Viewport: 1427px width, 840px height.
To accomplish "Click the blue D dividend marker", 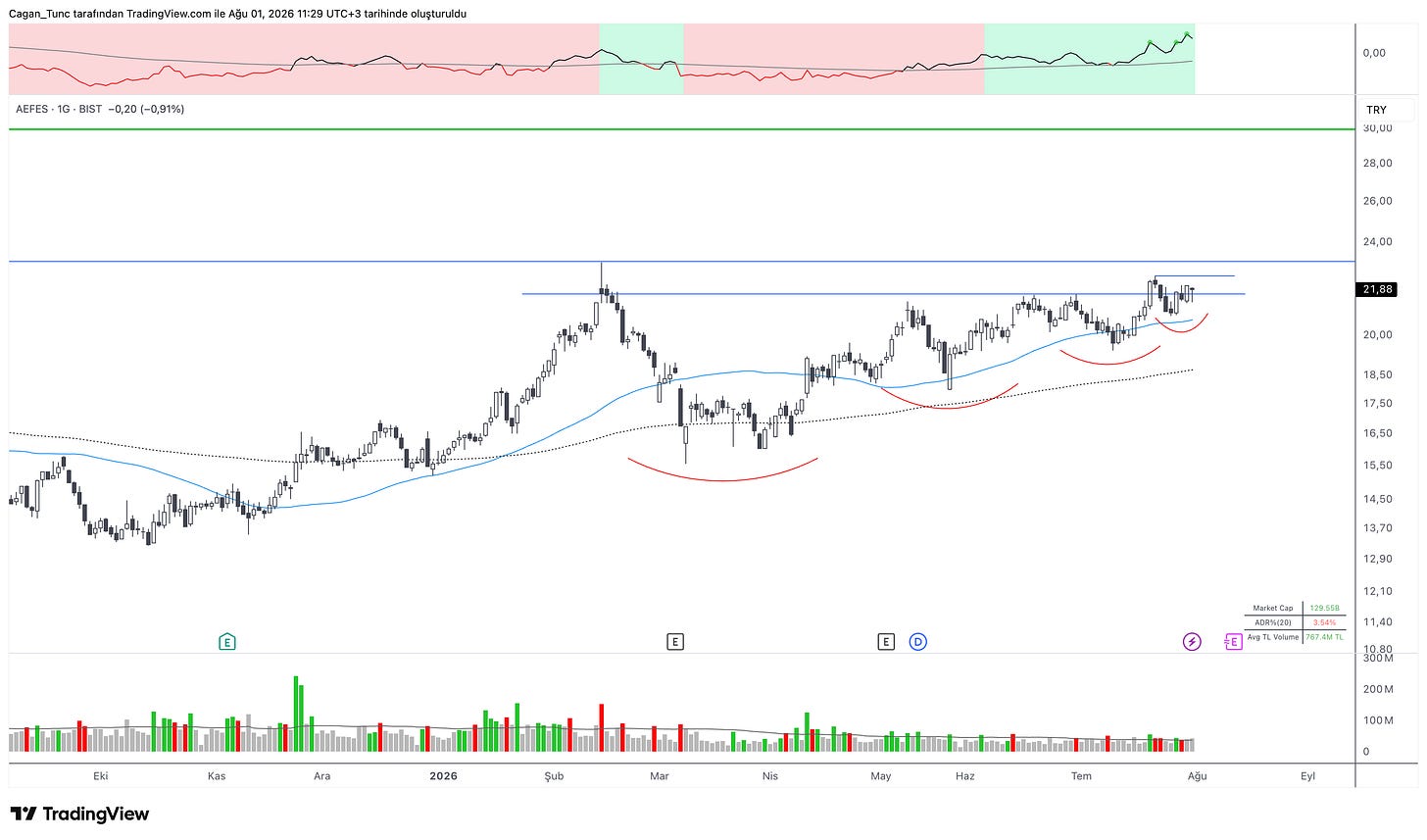I will tap(918, 642).
